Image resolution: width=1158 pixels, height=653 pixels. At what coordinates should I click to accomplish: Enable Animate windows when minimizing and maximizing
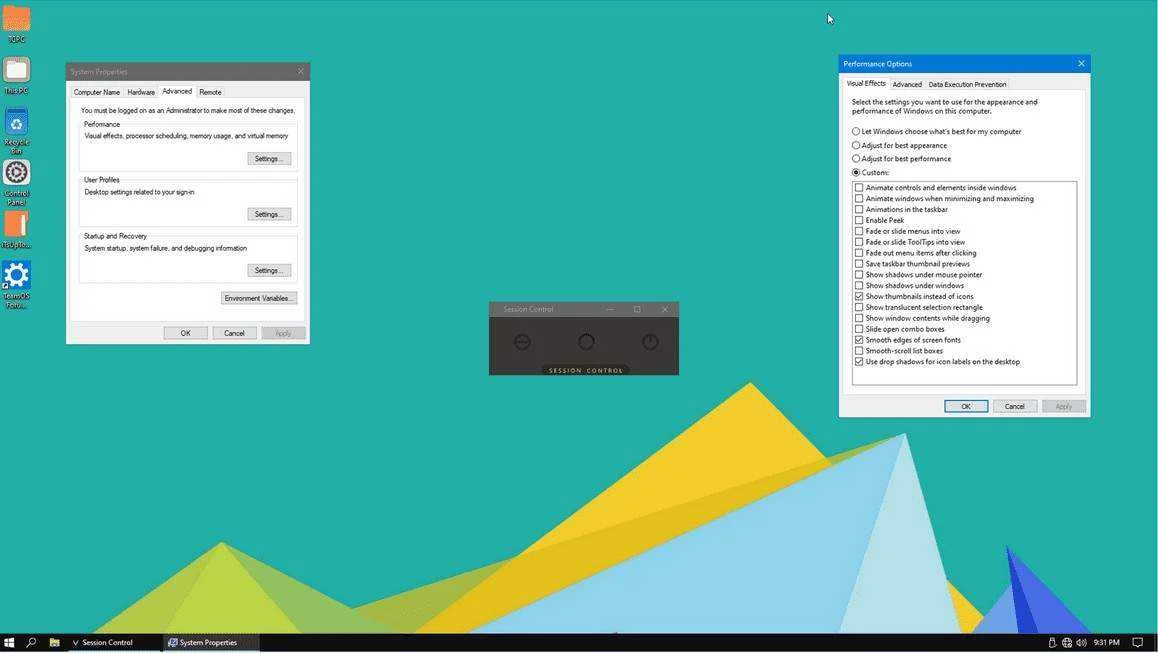pos(859,199)
